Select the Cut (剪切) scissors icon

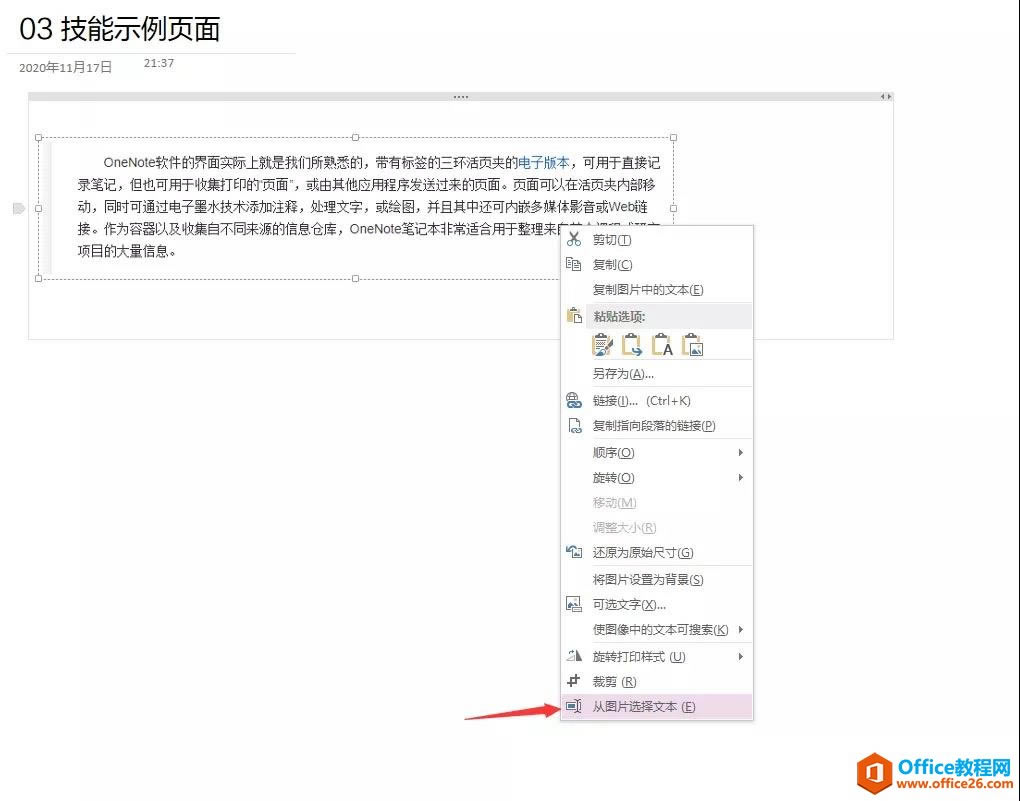click(574, 240)
